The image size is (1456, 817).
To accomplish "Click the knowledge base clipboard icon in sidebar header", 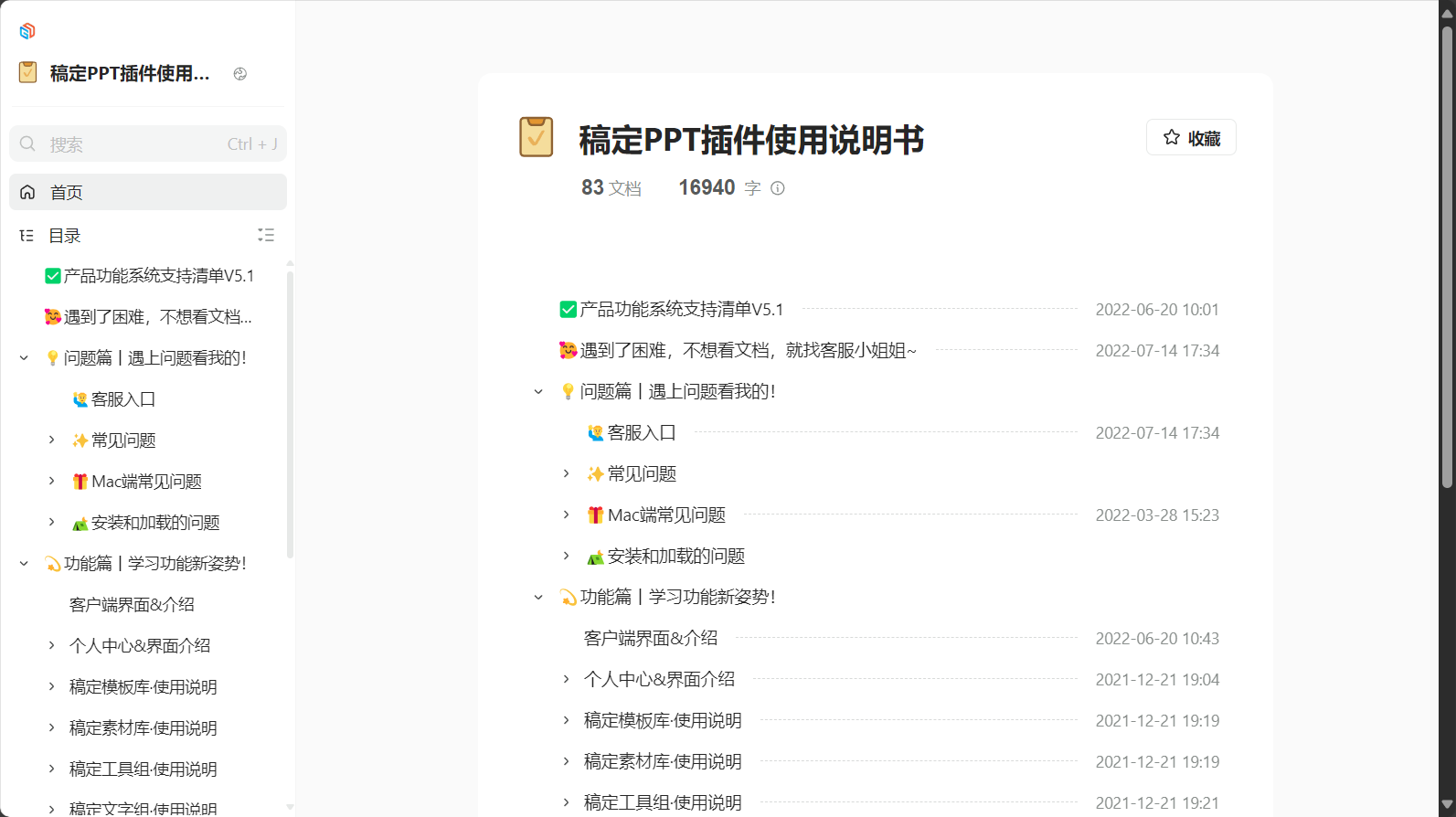I will pyautogui.click(x=28, y=73).
